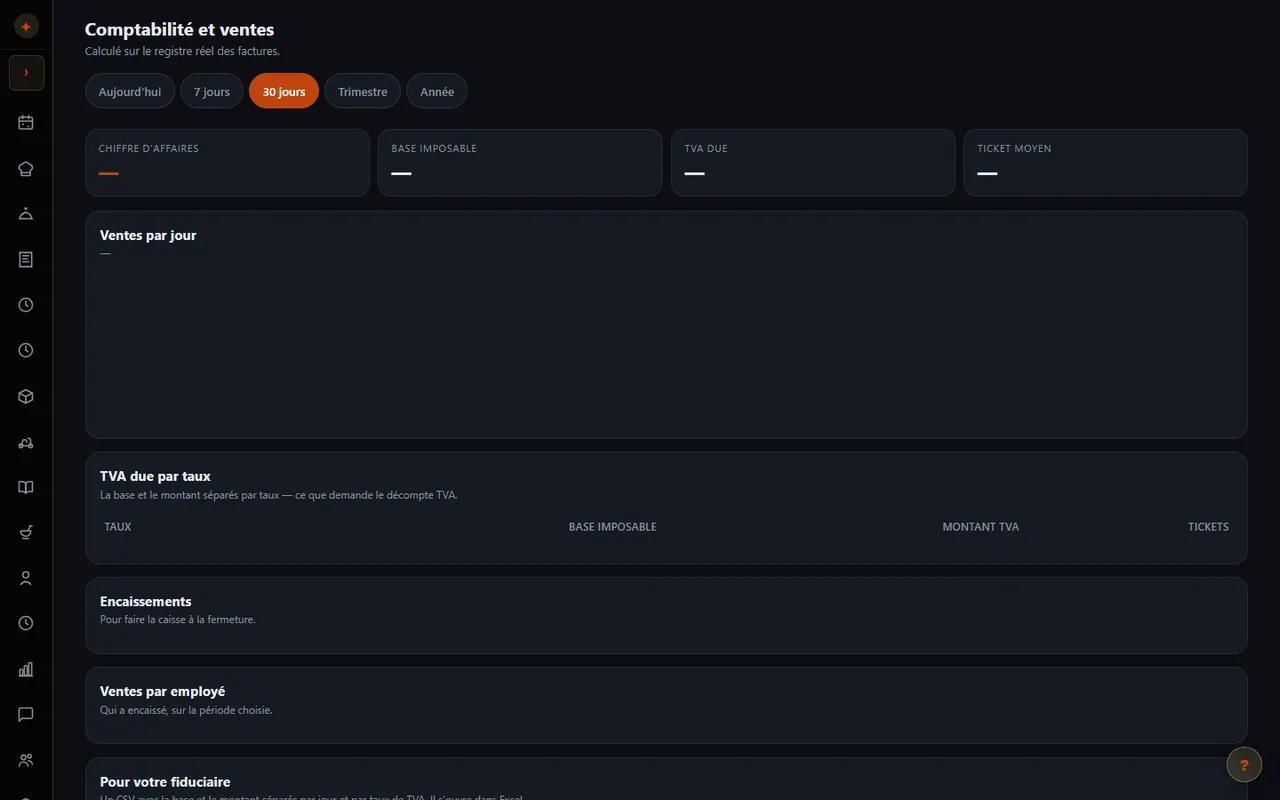Open the bar chart reports sidebar icon
Image resolution: width=1280 pixels, height=800 pixels.
pyautogui.click(x=26, y=669)
